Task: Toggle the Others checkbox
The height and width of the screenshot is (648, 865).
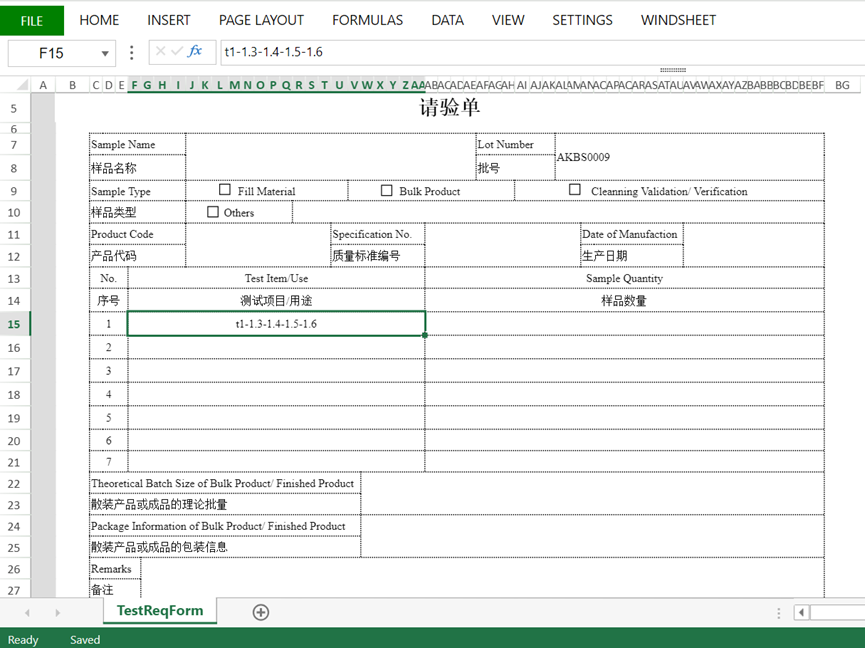Action: coord(212,212)
